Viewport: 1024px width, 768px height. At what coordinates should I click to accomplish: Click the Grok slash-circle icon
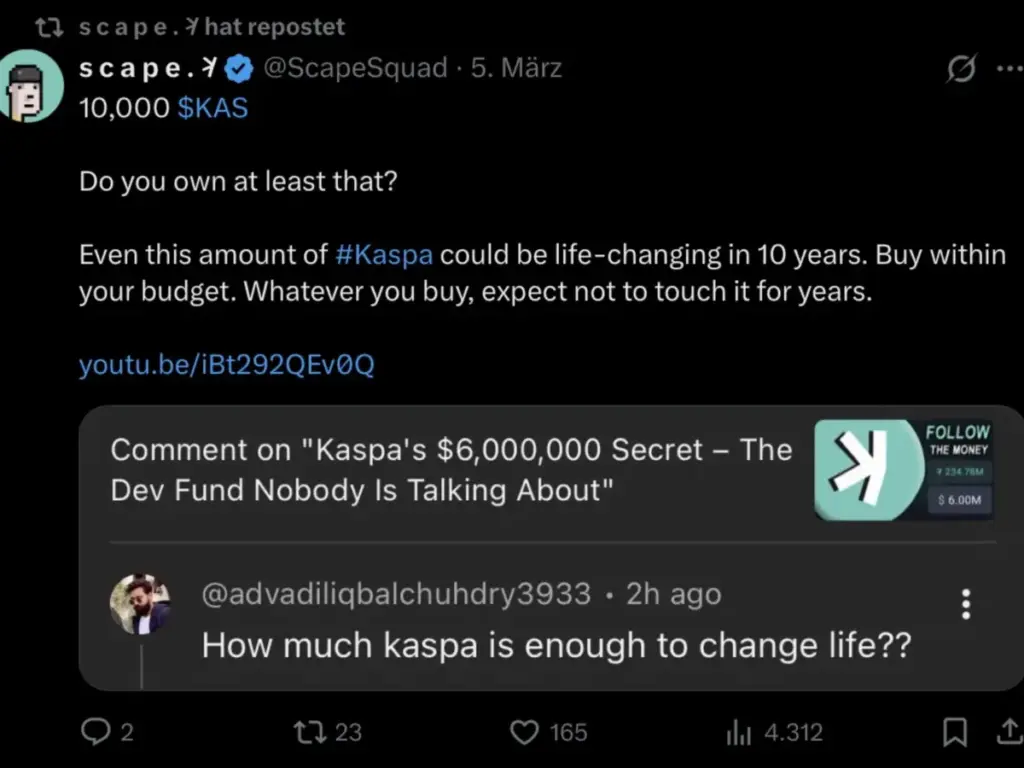click(961, 70)
